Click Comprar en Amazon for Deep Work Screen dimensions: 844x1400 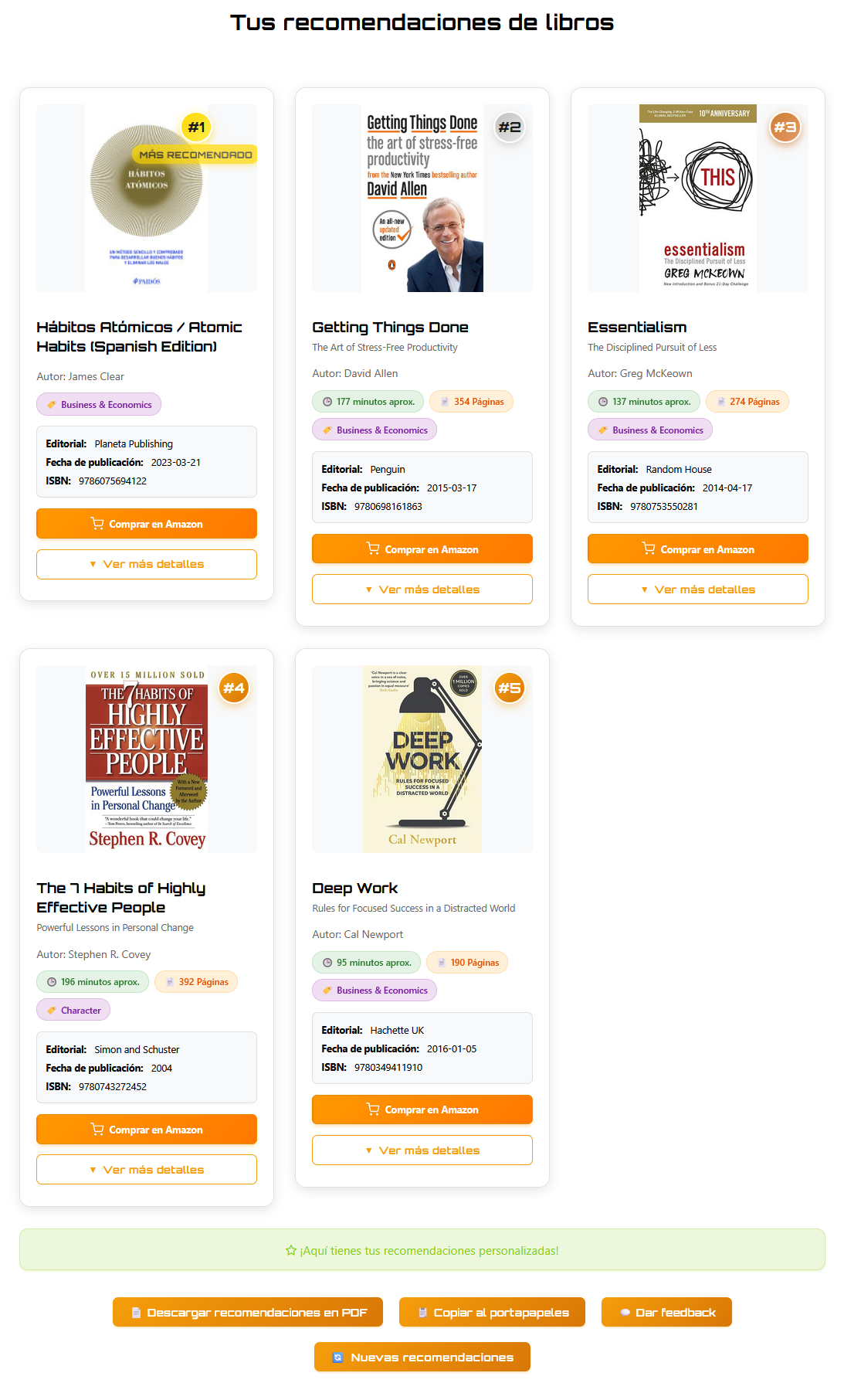click(x=422, y=1109)
